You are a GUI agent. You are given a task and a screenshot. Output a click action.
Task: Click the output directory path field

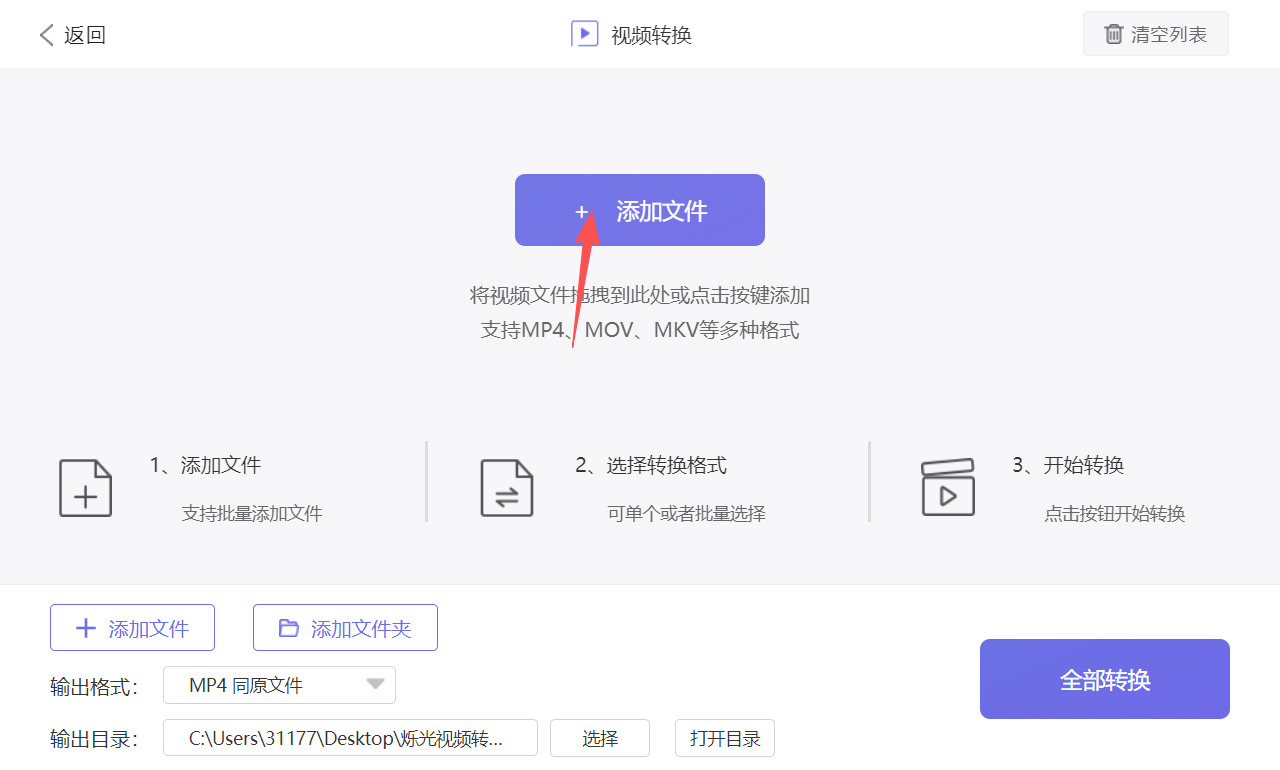(350, 738)
